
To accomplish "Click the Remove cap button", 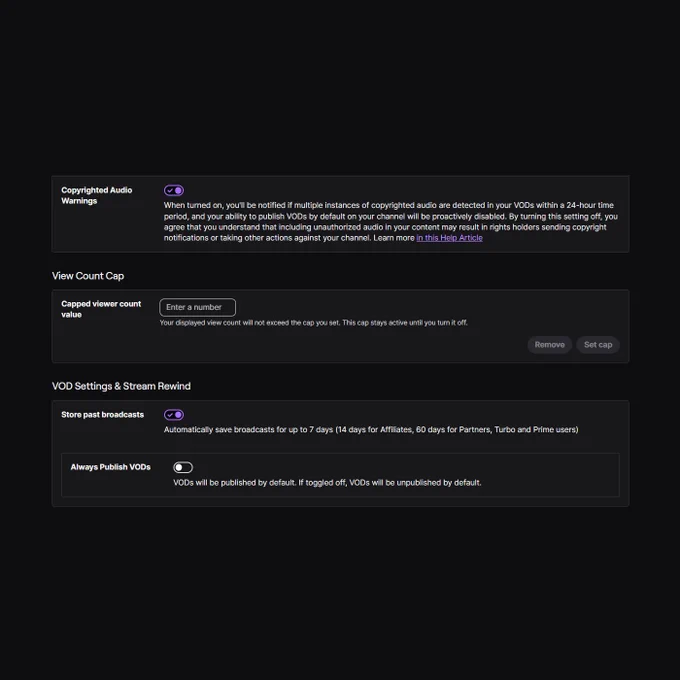I will point(549,345).
